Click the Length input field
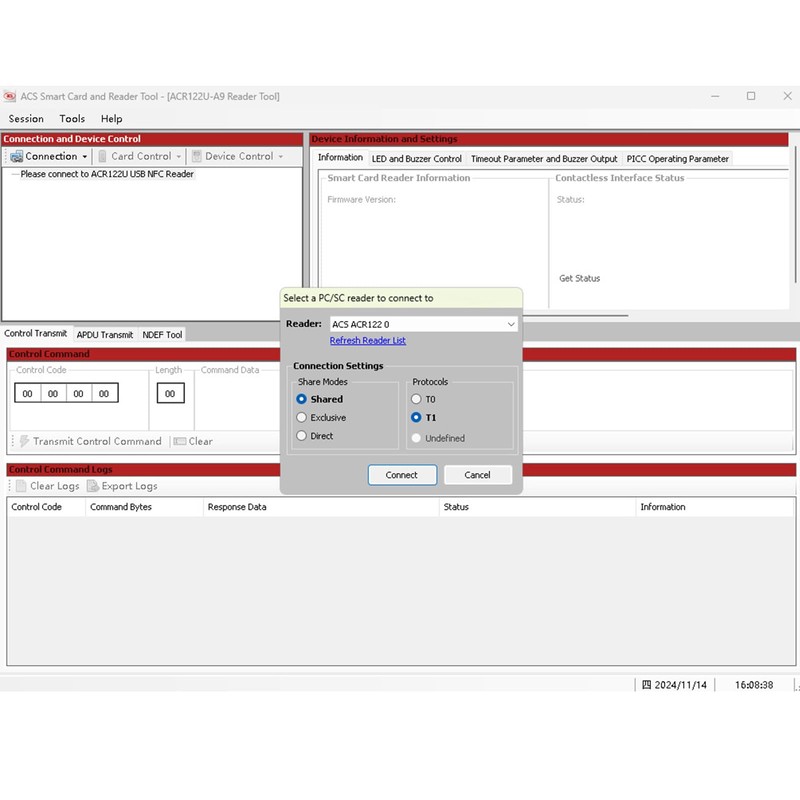 (170, 394)
